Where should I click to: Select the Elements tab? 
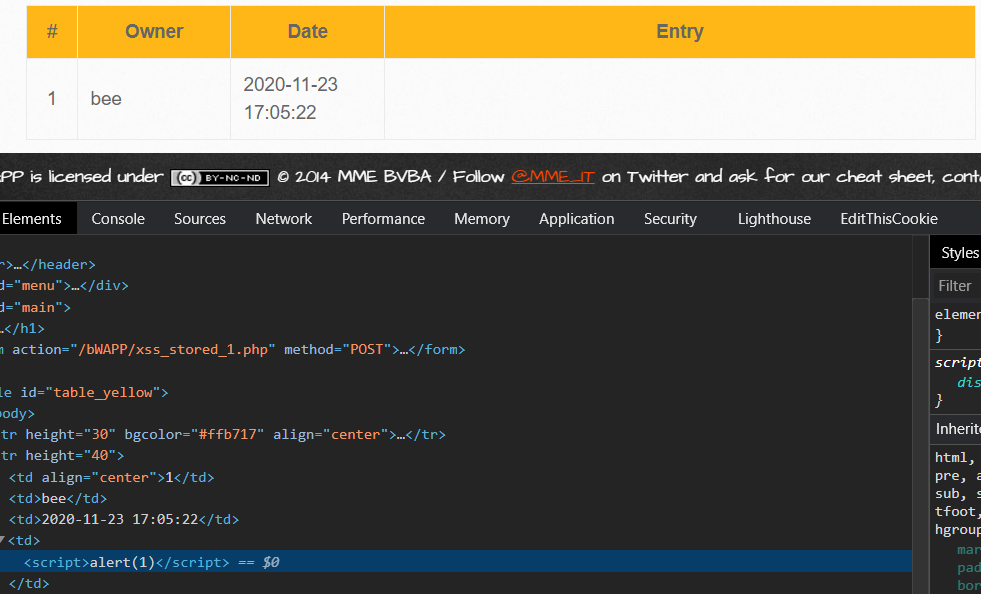(x=32, y=218)
